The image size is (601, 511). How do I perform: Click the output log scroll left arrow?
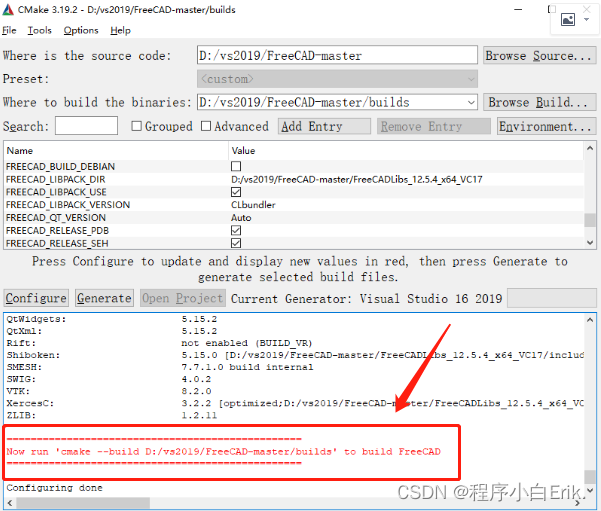click(10, 503)
